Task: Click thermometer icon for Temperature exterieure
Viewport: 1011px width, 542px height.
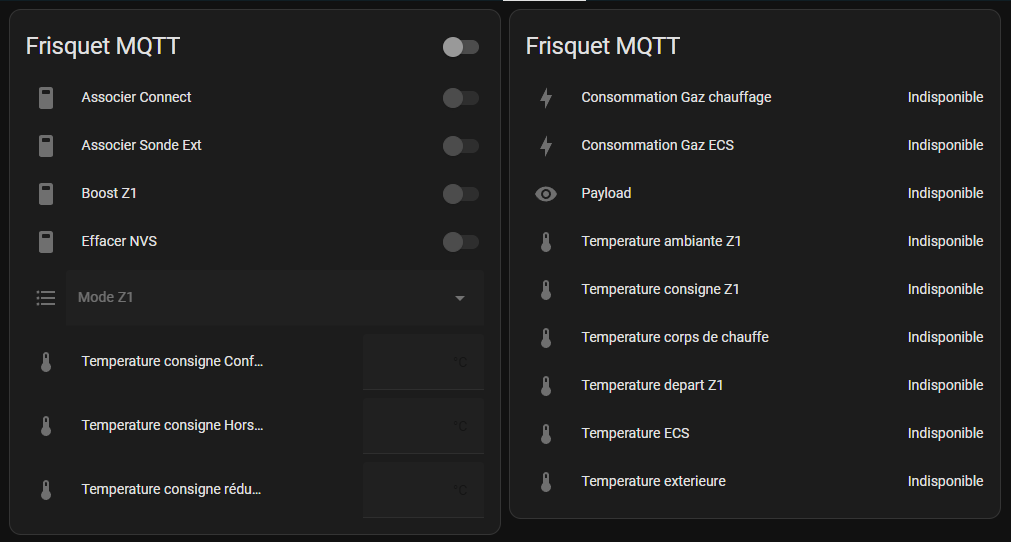Action: click(x=546, y=482)
